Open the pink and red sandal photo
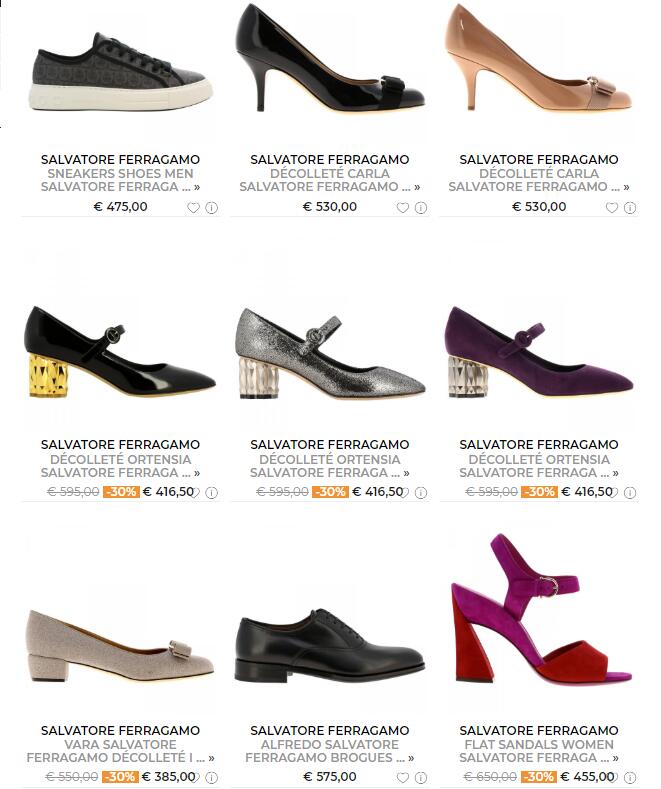Image resolution: width=661 pixels, height=789 pixels. [541, 609]
